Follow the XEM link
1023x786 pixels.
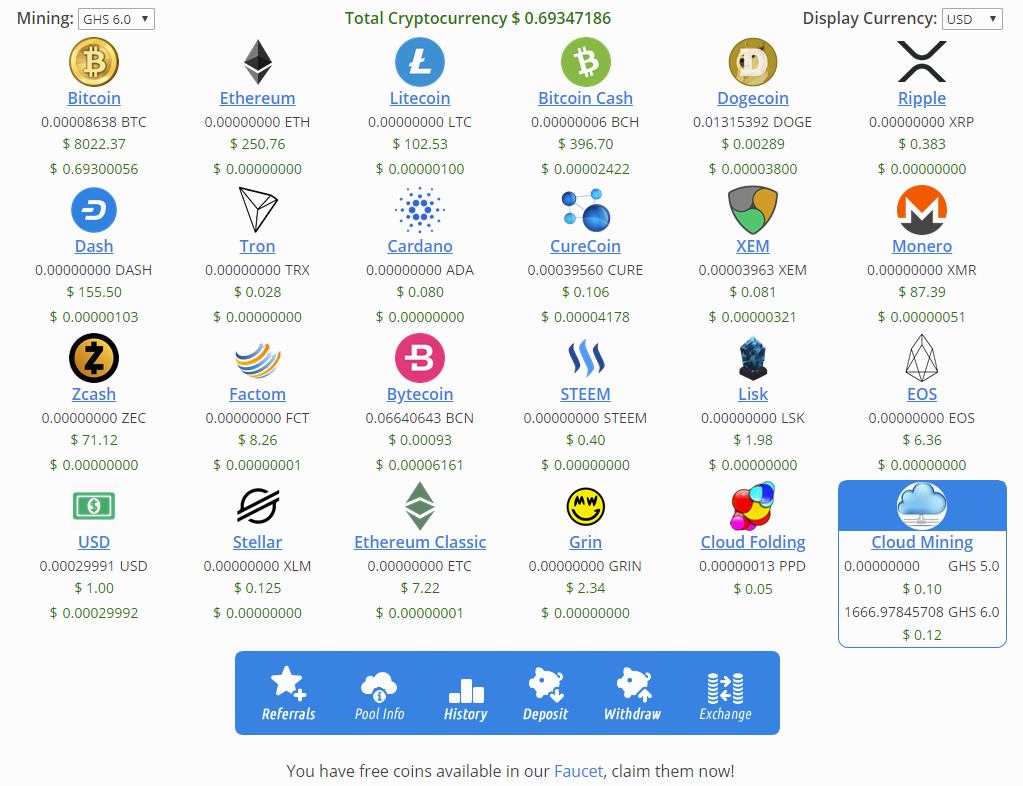752,247
